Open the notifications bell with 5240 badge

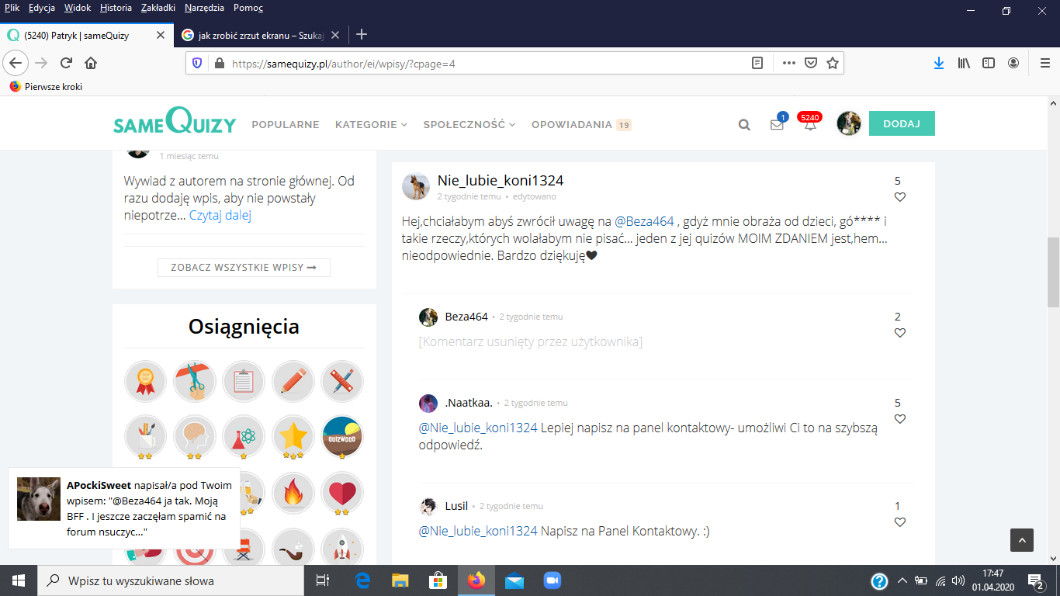click(x=810, y=125)
